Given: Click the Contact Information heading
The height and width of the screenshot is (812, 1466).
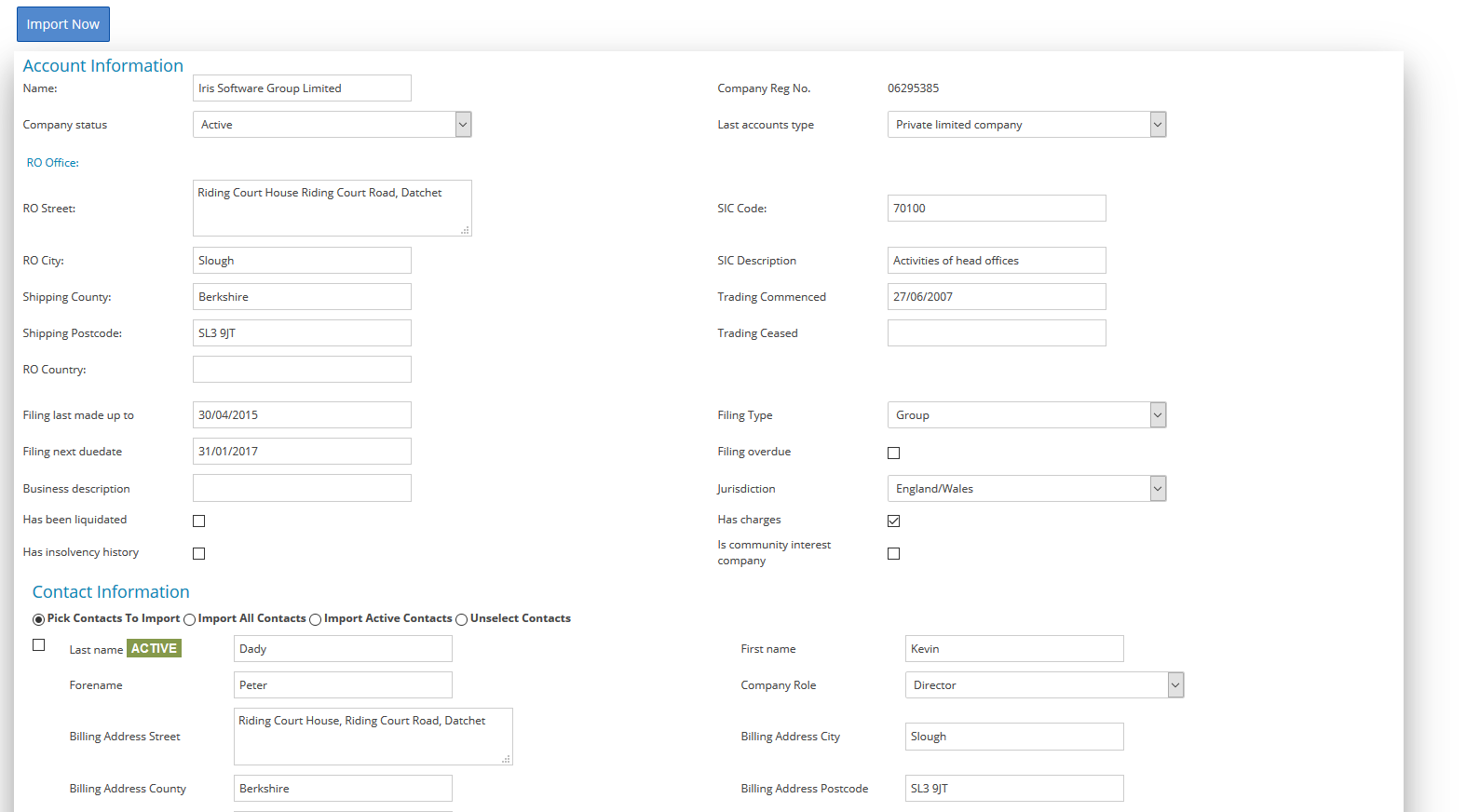Looking at the screenshot, I should tap(111, 592).
